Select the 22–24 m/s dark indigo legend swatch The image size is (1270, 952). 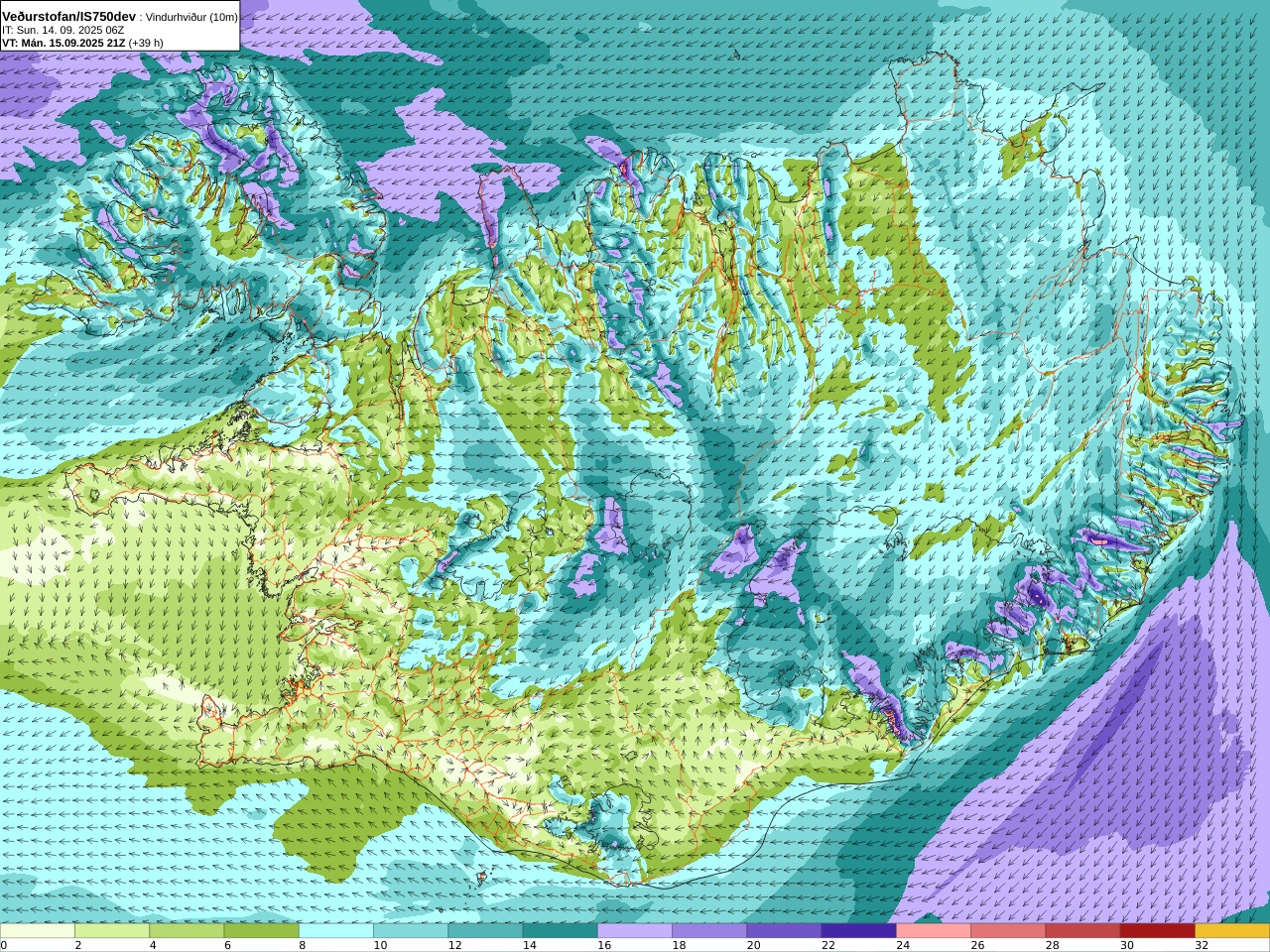pos(858,931)
